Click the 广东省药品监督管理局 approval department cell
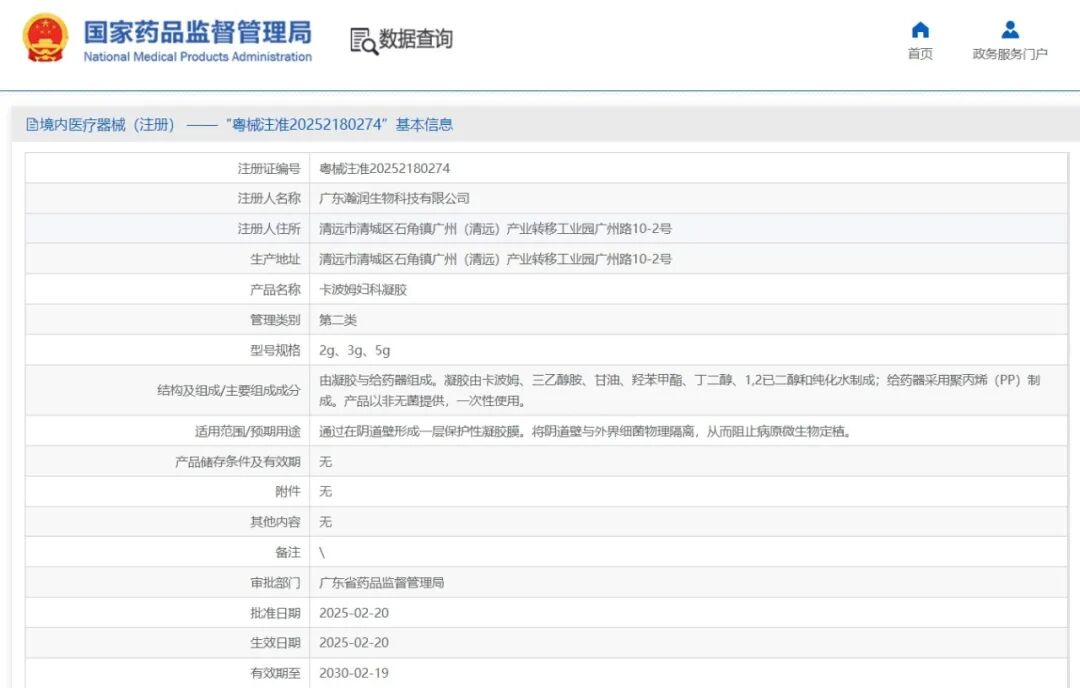The width and height of the screenshot is (1080, 688). point(383,582)
